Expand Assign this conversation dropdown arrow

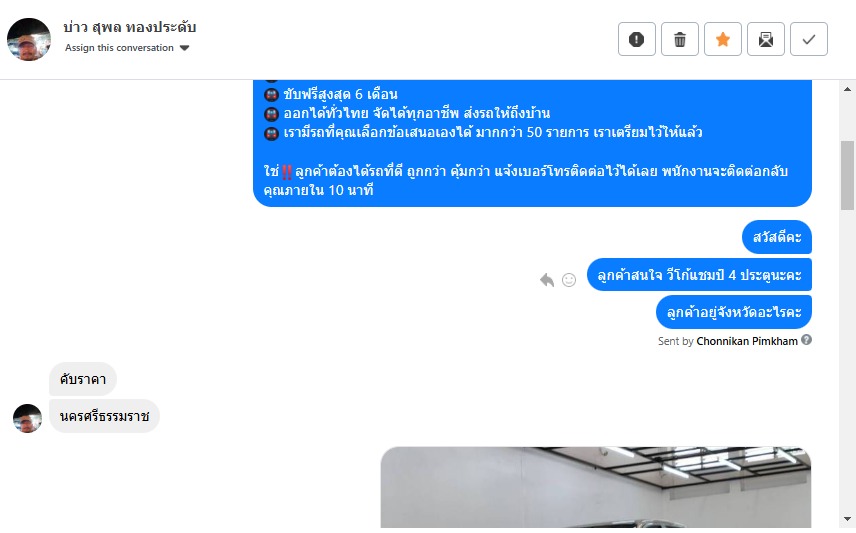coord(185,48)
